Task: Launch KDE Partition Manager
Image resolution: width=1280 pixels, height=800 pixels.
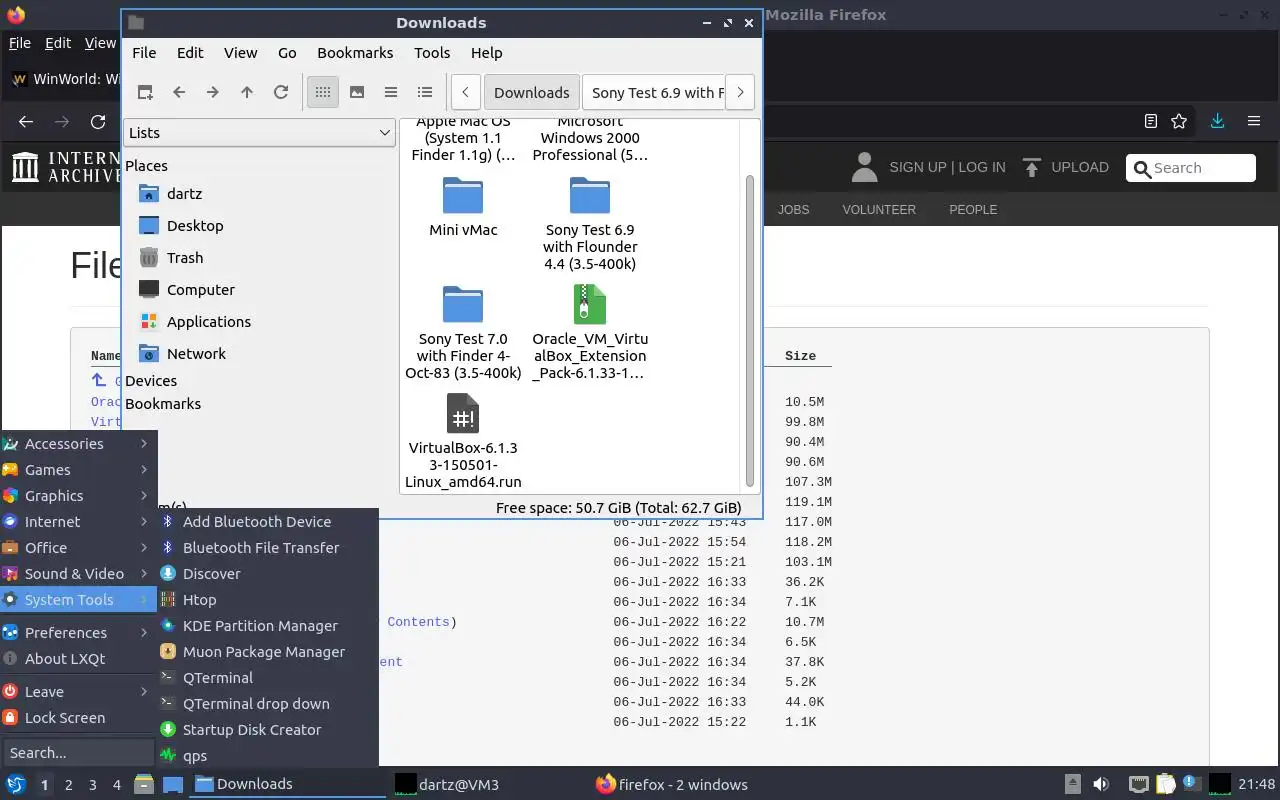Action: [x=267, y=625]
